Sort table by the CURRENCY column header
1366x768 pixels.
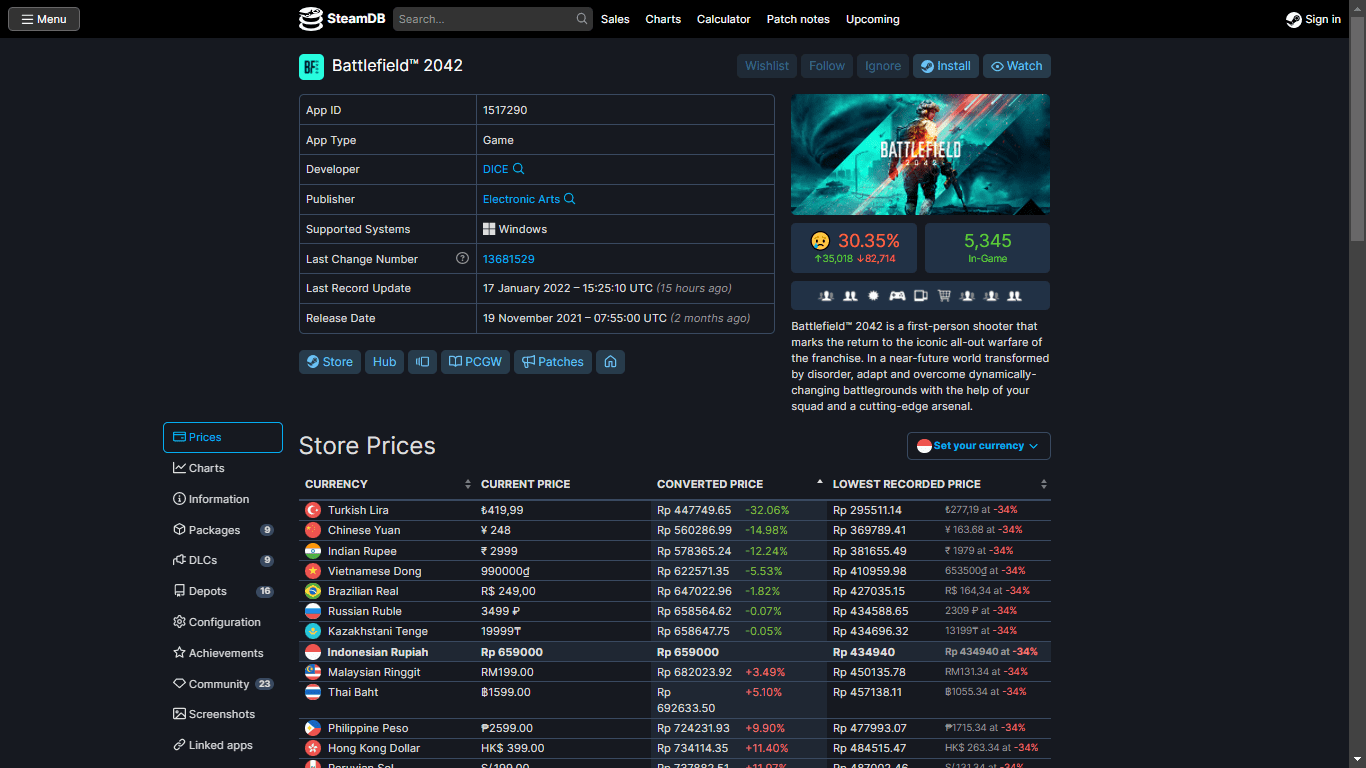click(387, 484)
